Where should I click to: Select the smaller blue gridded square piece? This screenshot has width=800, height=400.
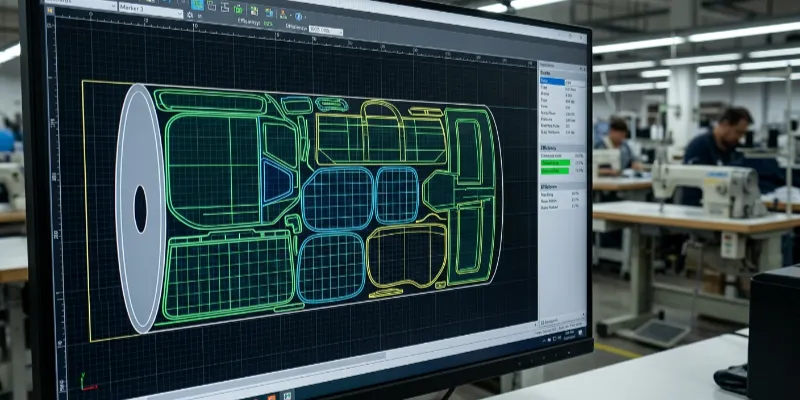pyautogui.click(x=397, y=195)
